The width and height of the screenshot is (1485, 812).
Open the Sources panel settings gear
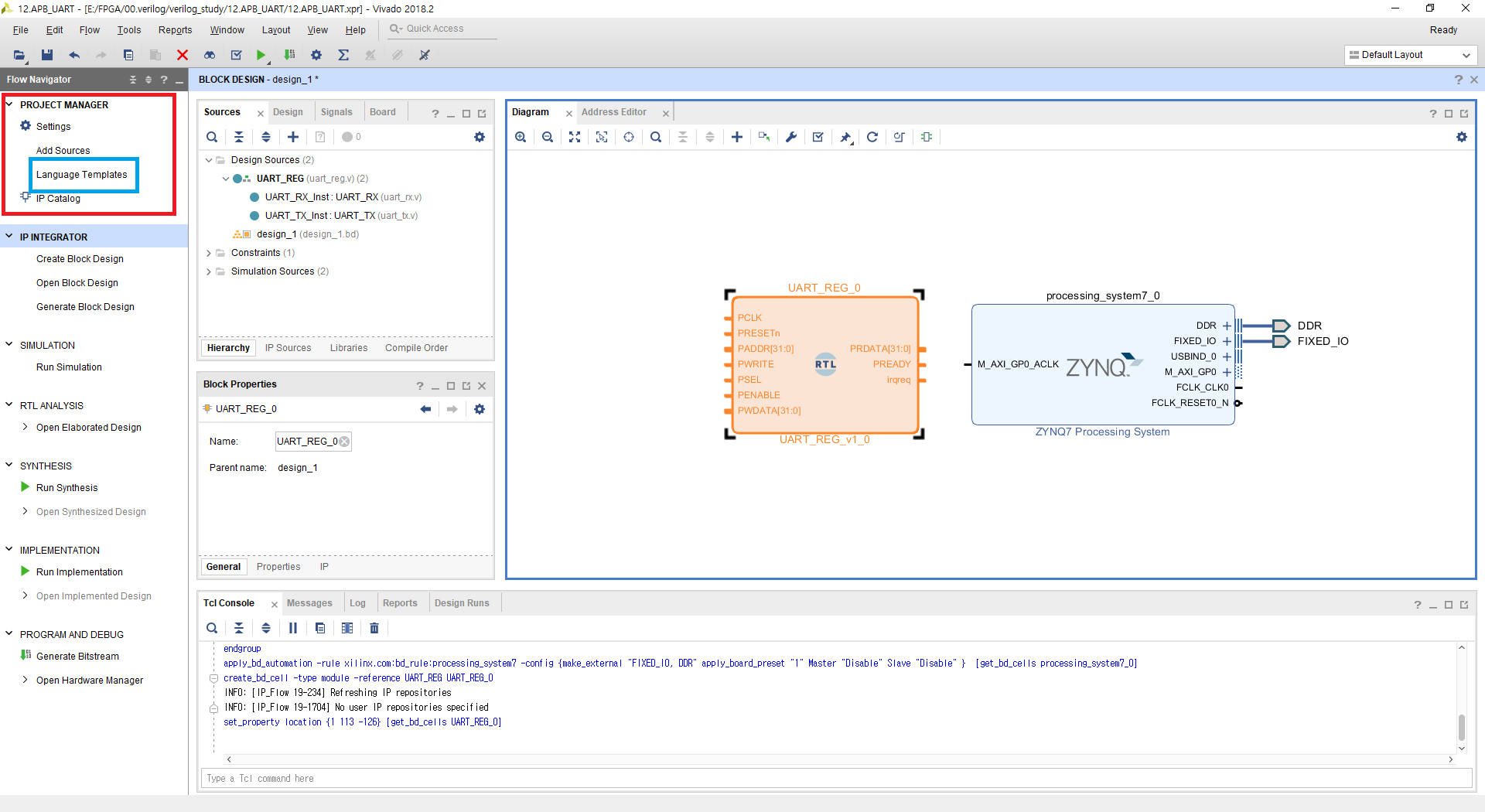[480, 137]
